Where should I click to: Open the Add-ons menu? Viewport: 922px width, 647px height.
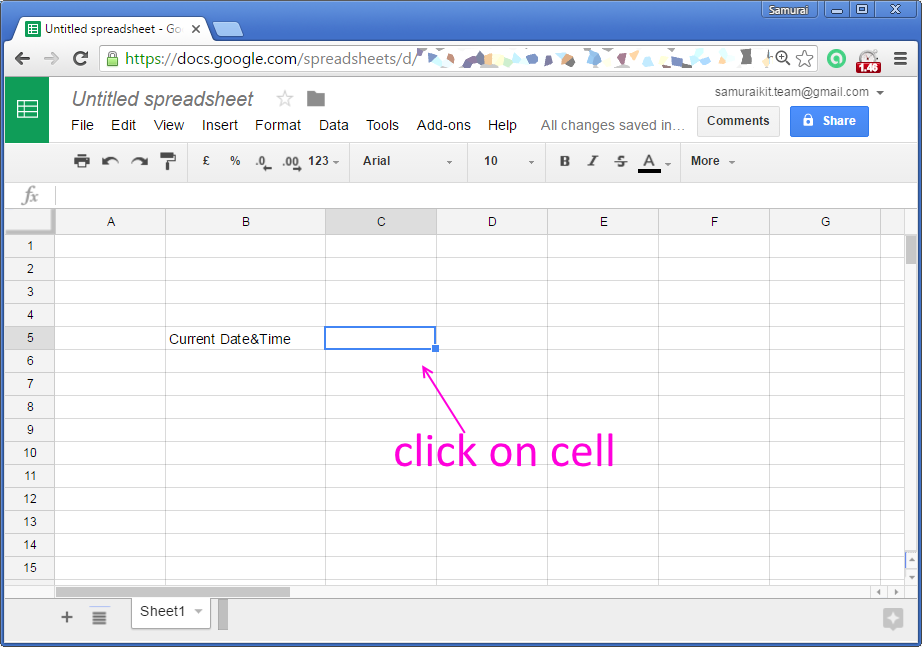click(444, 125)
